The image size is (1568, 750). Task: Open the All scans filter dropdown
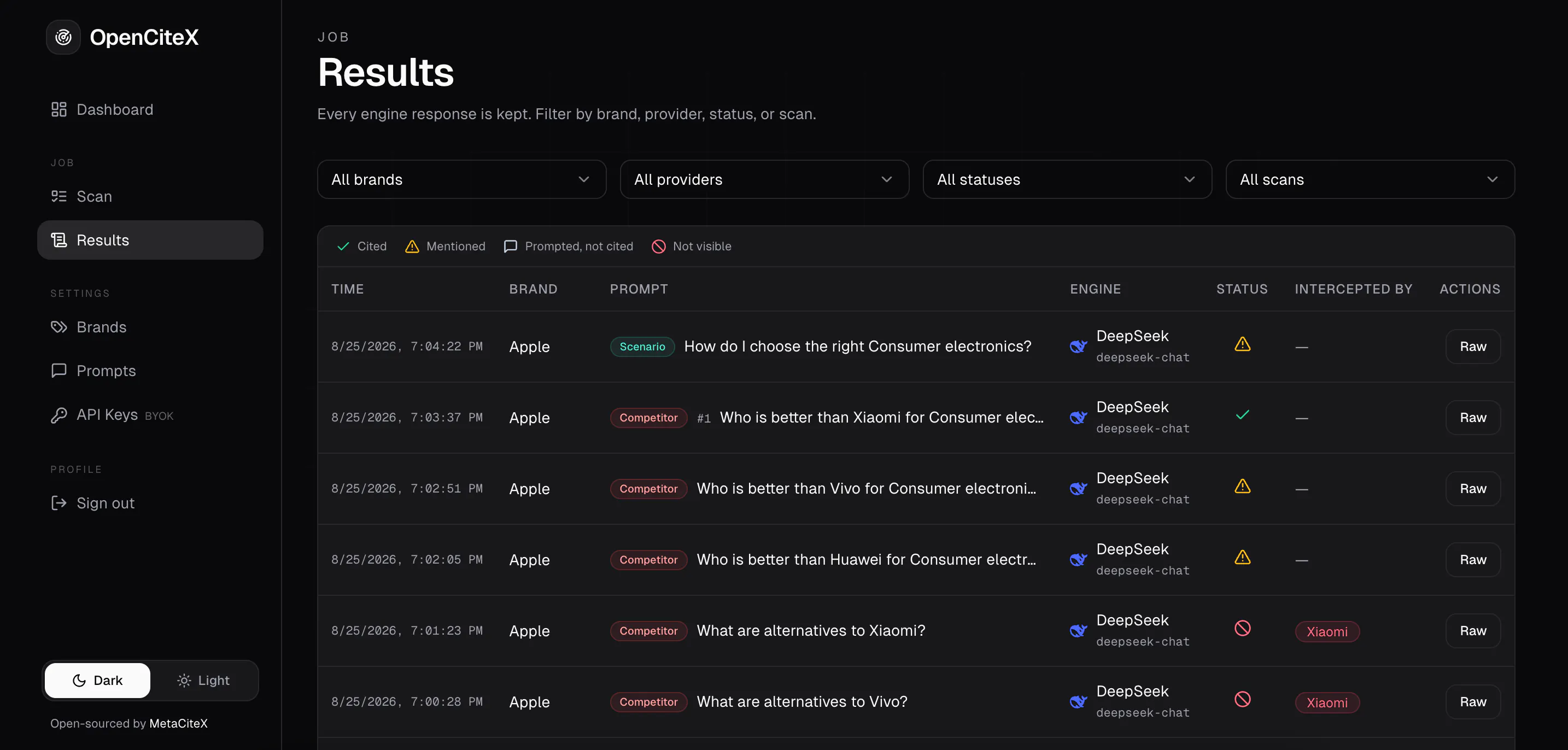click(1370, 180)
